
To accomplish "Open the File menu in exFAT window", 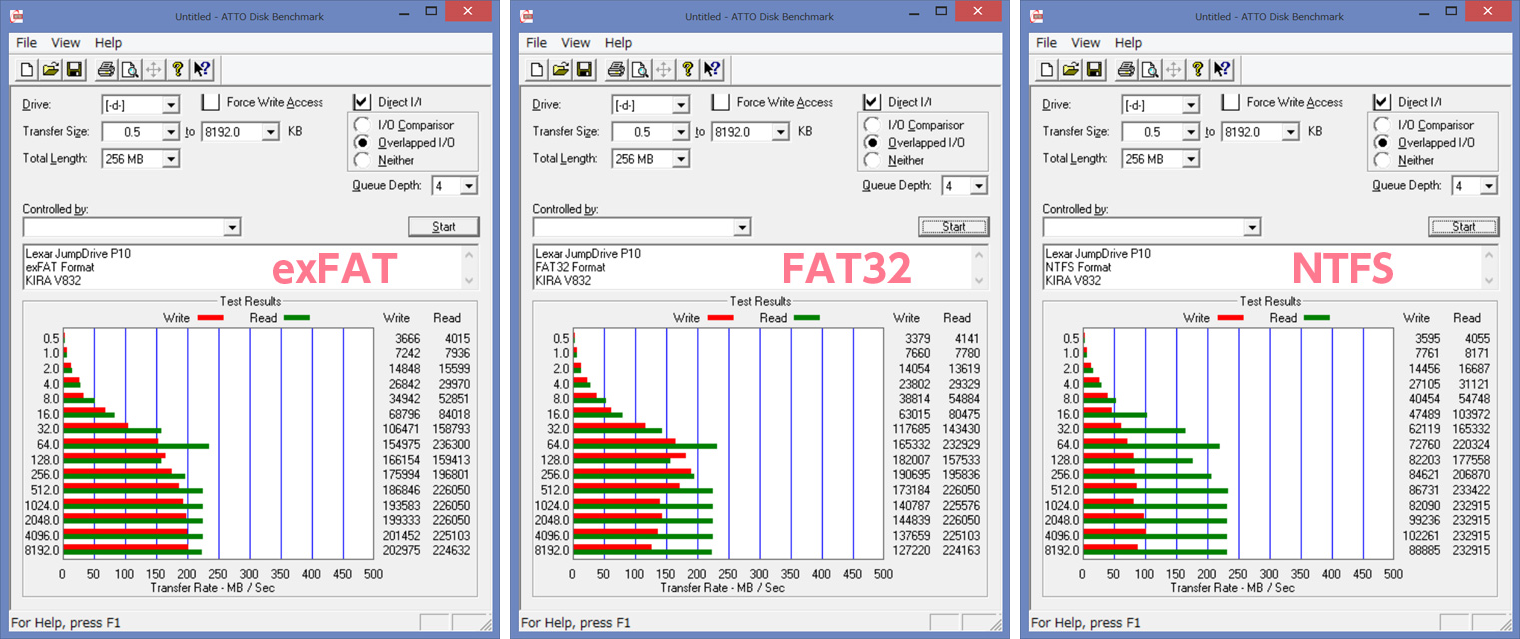I will [x=26, y=43].
